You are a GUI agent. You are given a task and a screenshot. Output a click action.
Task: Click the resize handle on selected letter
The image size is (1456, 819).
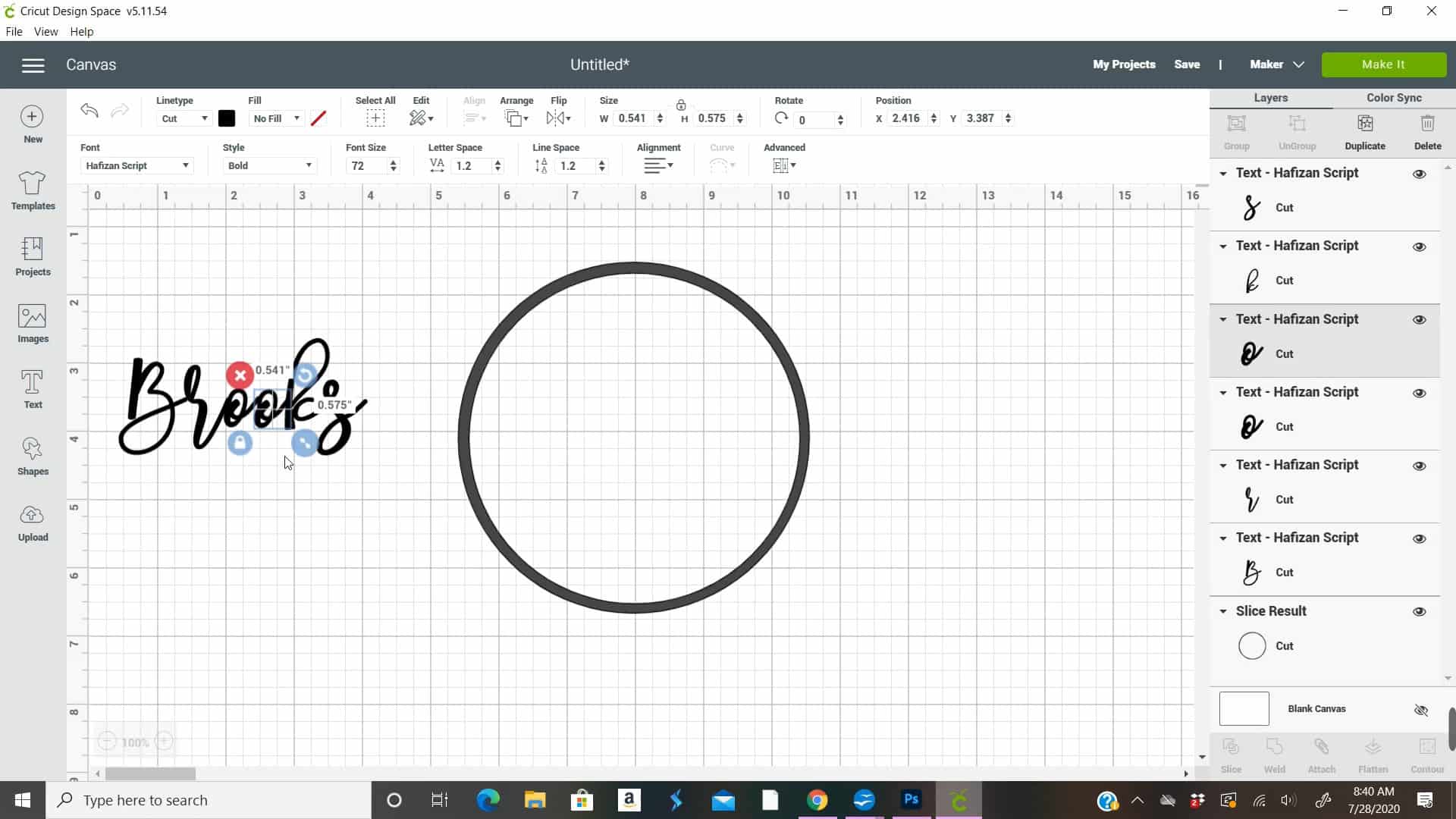[x=305, y=443]
